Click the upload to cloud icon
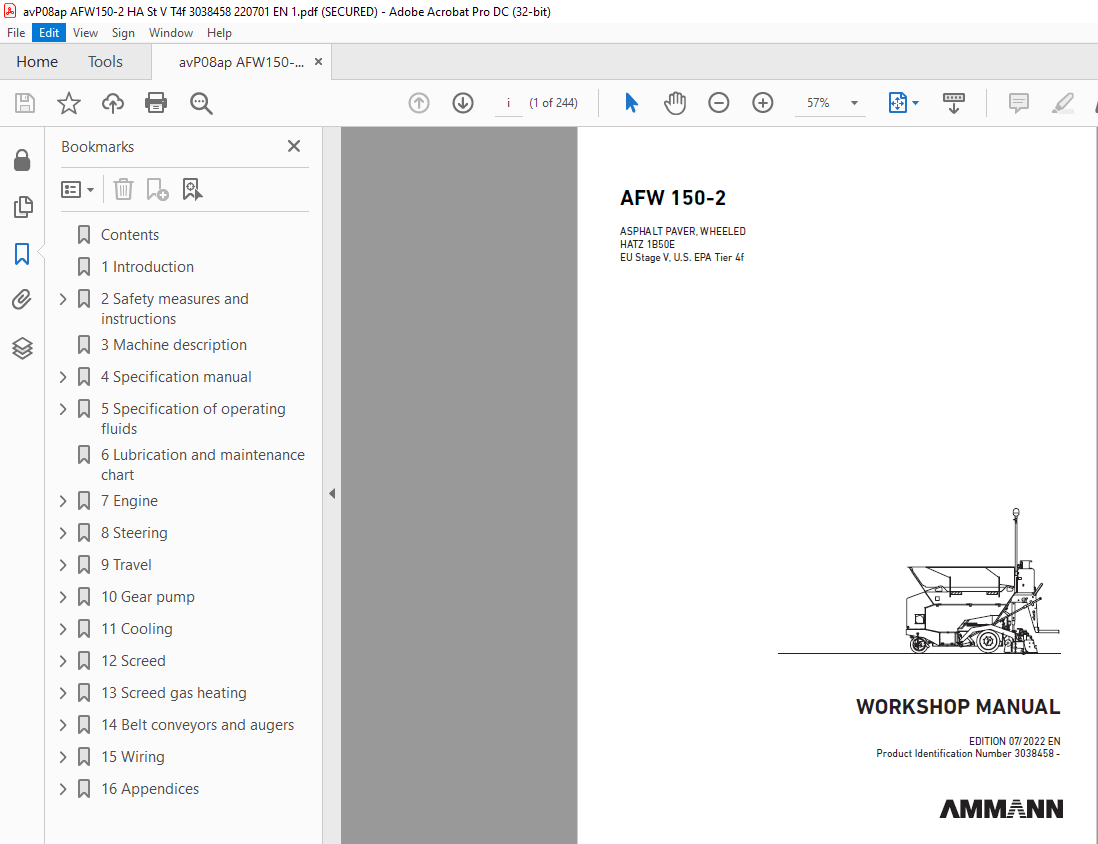Screen dimensions: 1098x844 (x=113, y=103)
